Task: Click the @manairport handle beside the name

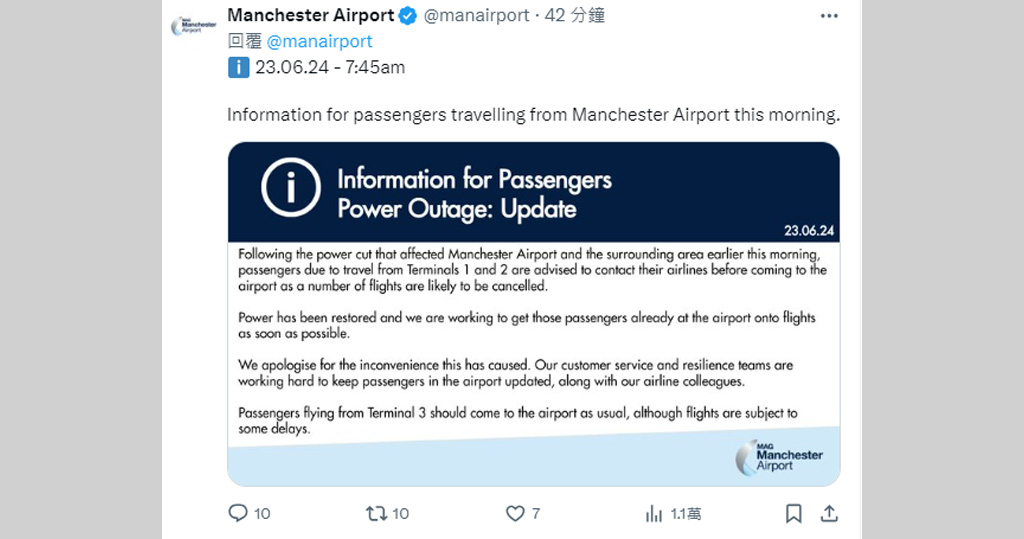Action: 476,16
